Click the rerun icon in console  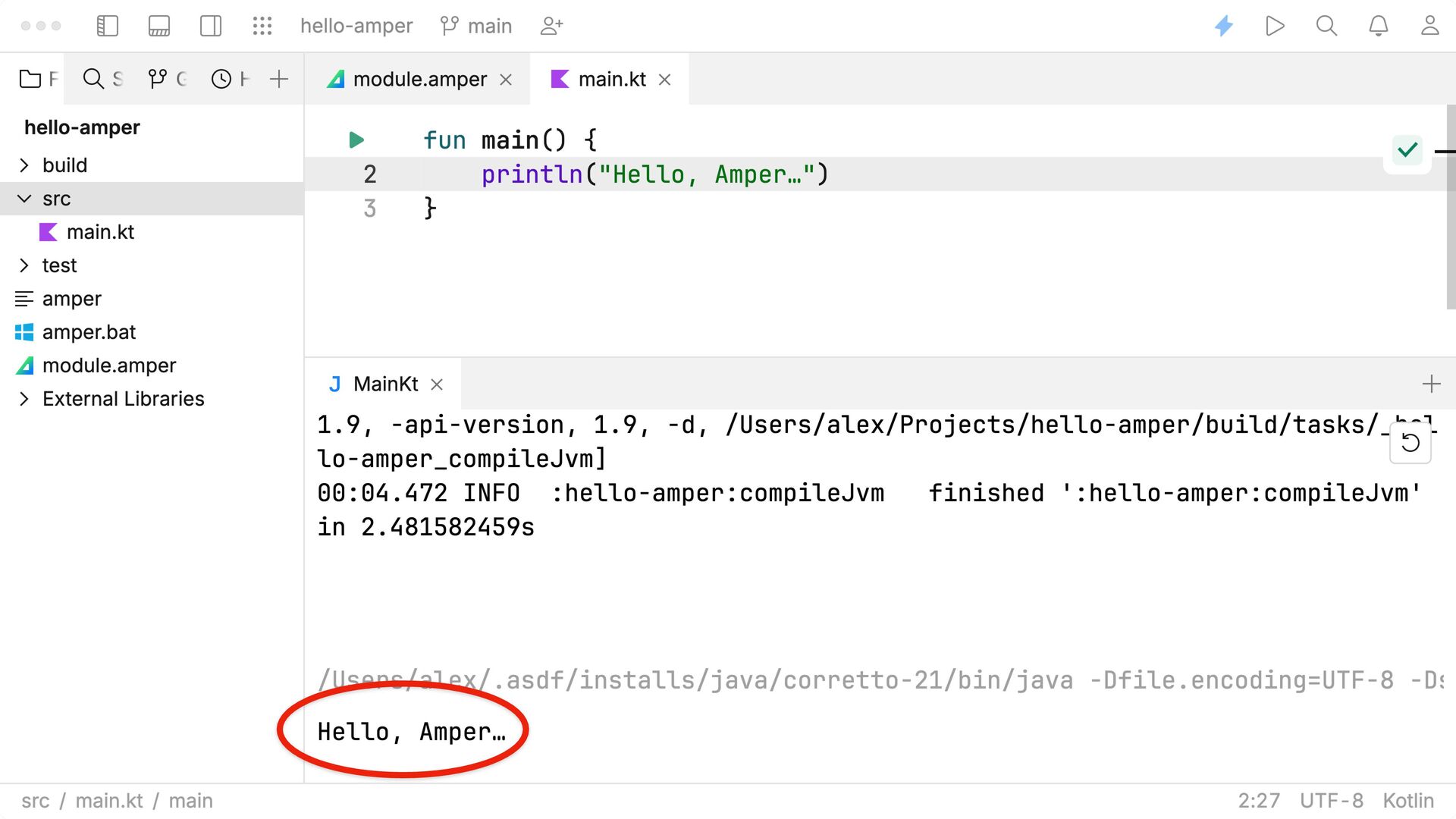[x=1410, y=442]
